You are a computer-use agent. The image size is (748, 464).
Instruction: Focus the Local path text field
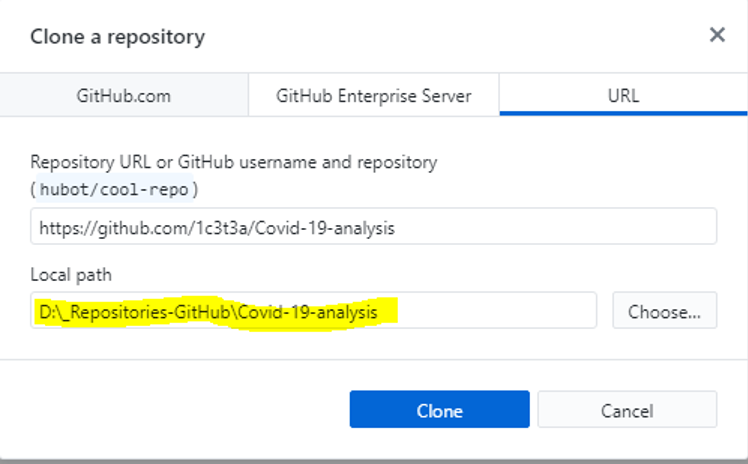pos(313,311)
